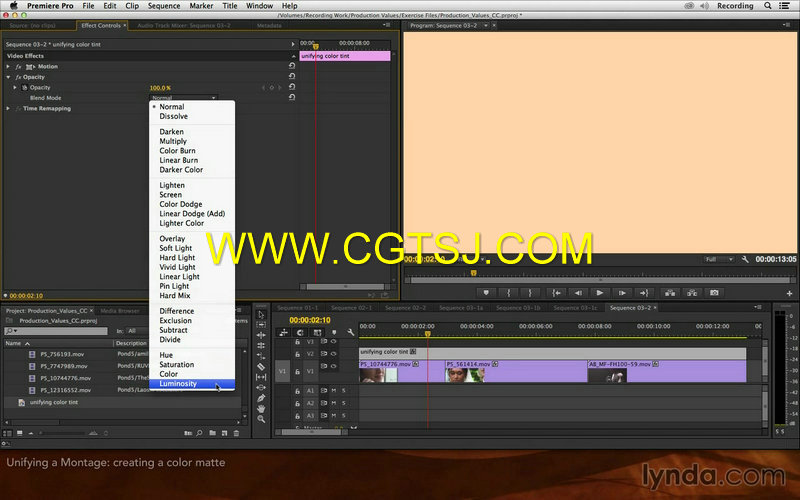Choose Screen blend mode
The width and height of the screenshot is (800, 500).
click(192, 194)
